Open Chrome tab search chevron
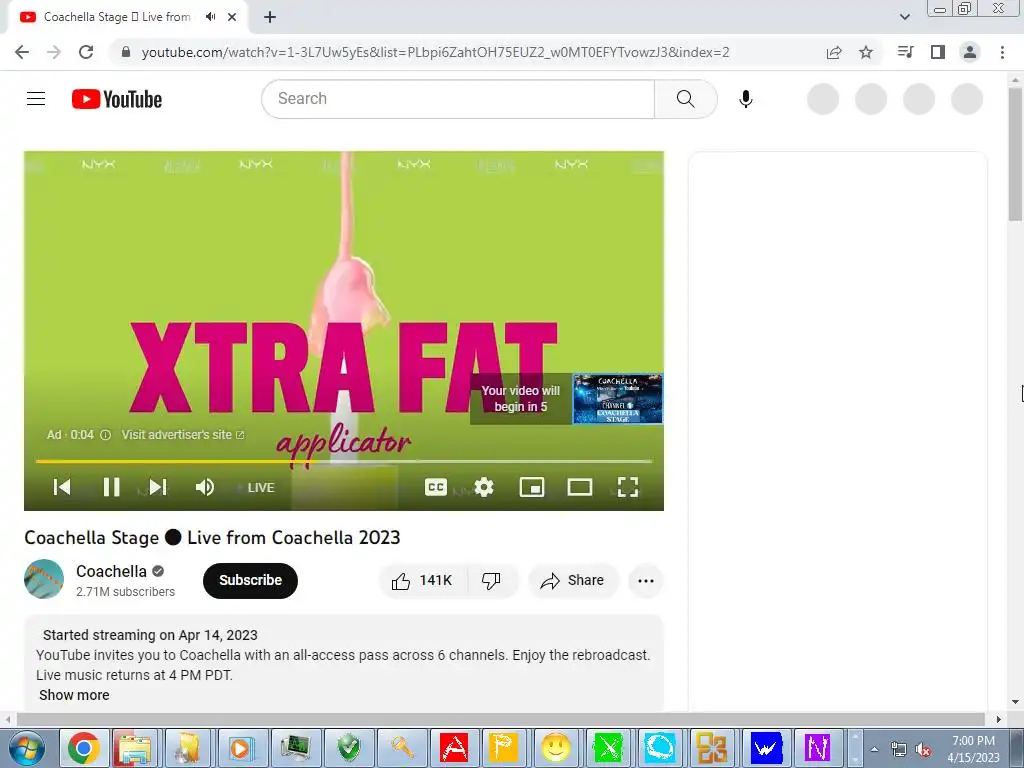Viewport: 1024px width, 768px height. (904, 17)
